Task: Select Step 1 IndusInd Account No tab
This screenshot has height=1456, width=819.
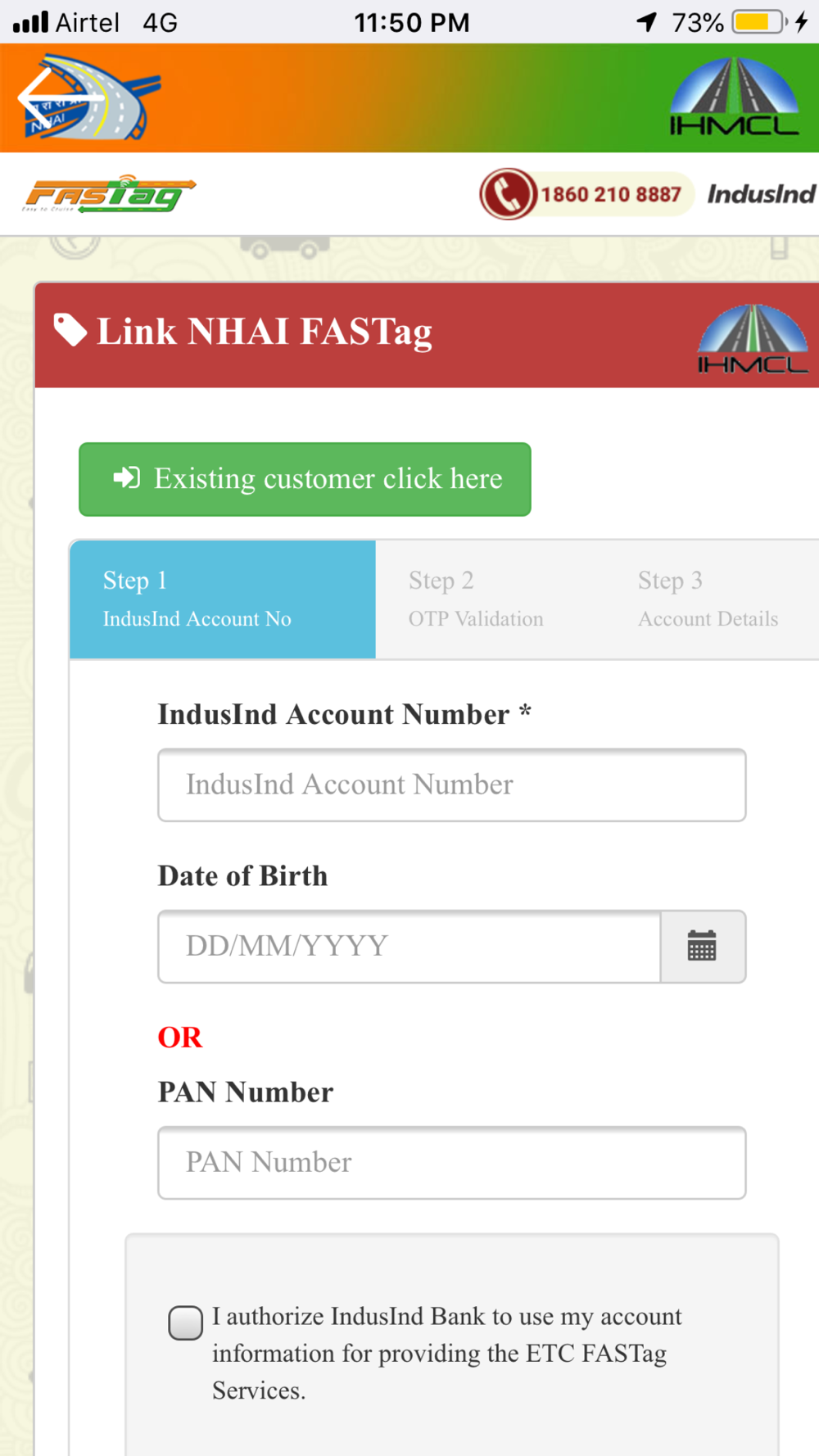Action: [x=223, y=599]
